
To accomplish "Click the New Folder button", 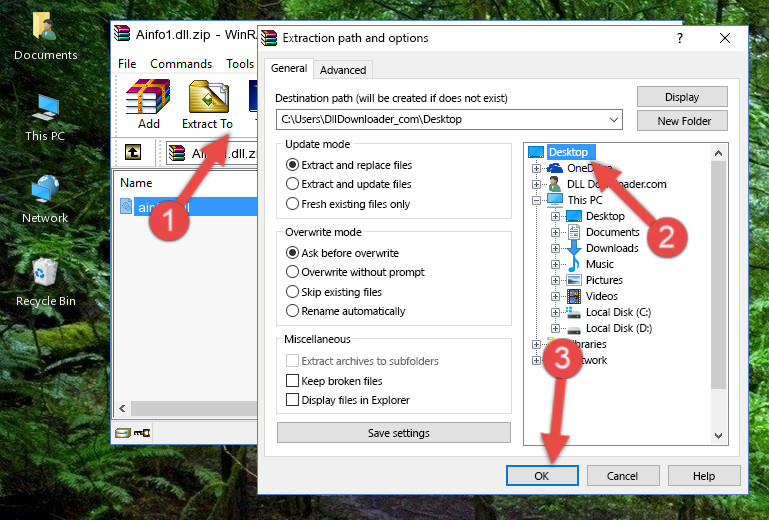I will (682, 121).
